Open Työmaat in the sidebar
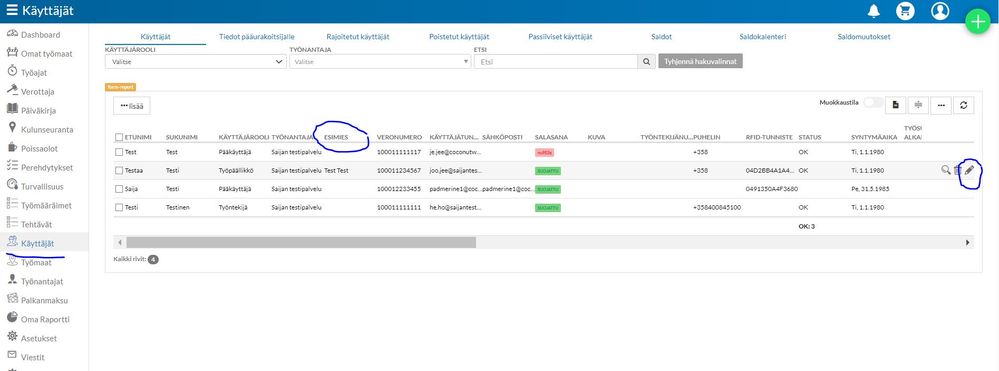This screenshot has height=371, width=999. coord(29,262)
